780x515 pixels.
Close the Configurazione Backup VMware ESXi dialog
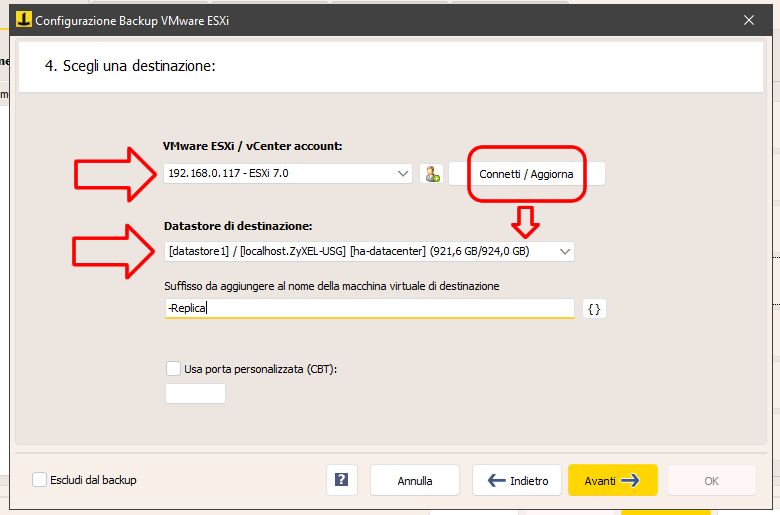pyautogui.click(x=749, y=20)
